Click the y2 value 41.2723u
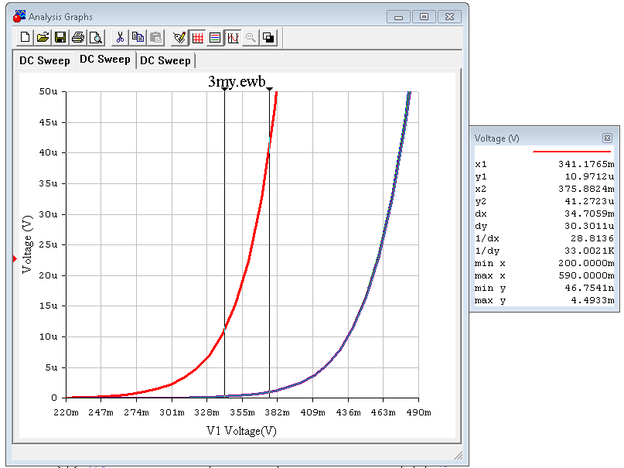This screenshot has height=468, width=624. pyautogui.click(x=589, y=201)
